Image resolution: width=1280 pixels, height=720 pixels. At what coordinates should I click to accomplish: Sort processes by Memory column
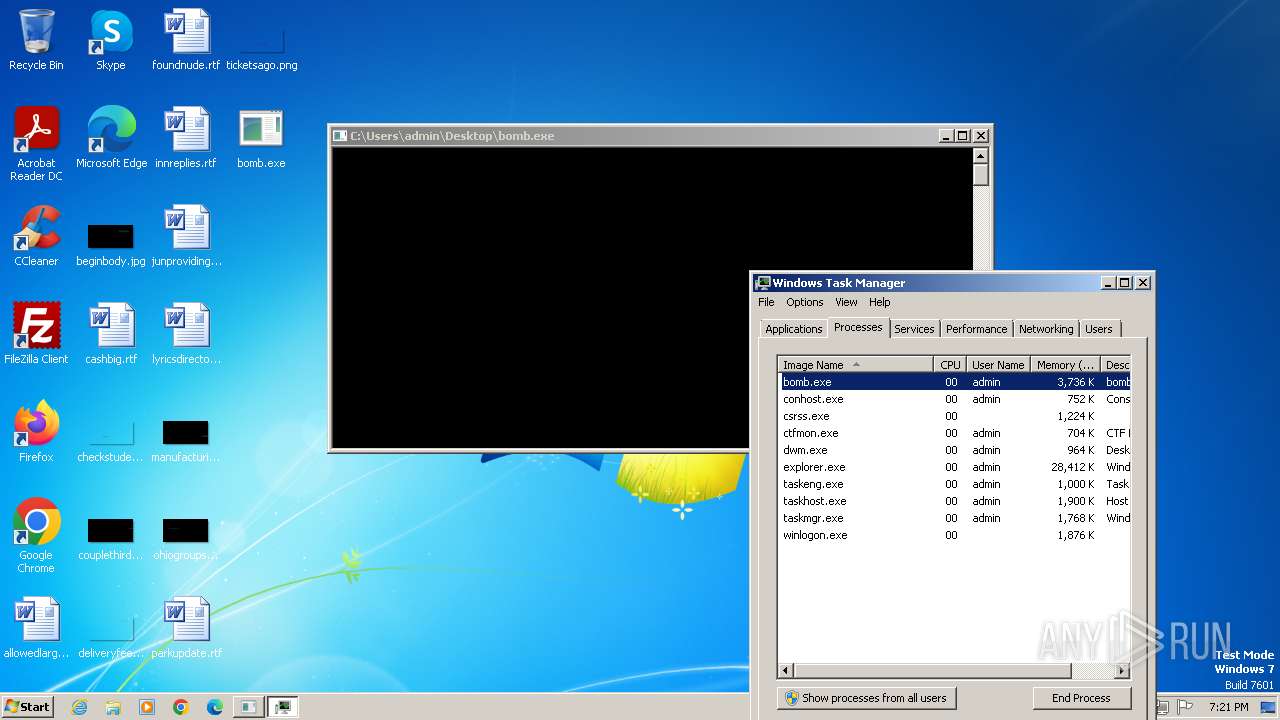1065,365
